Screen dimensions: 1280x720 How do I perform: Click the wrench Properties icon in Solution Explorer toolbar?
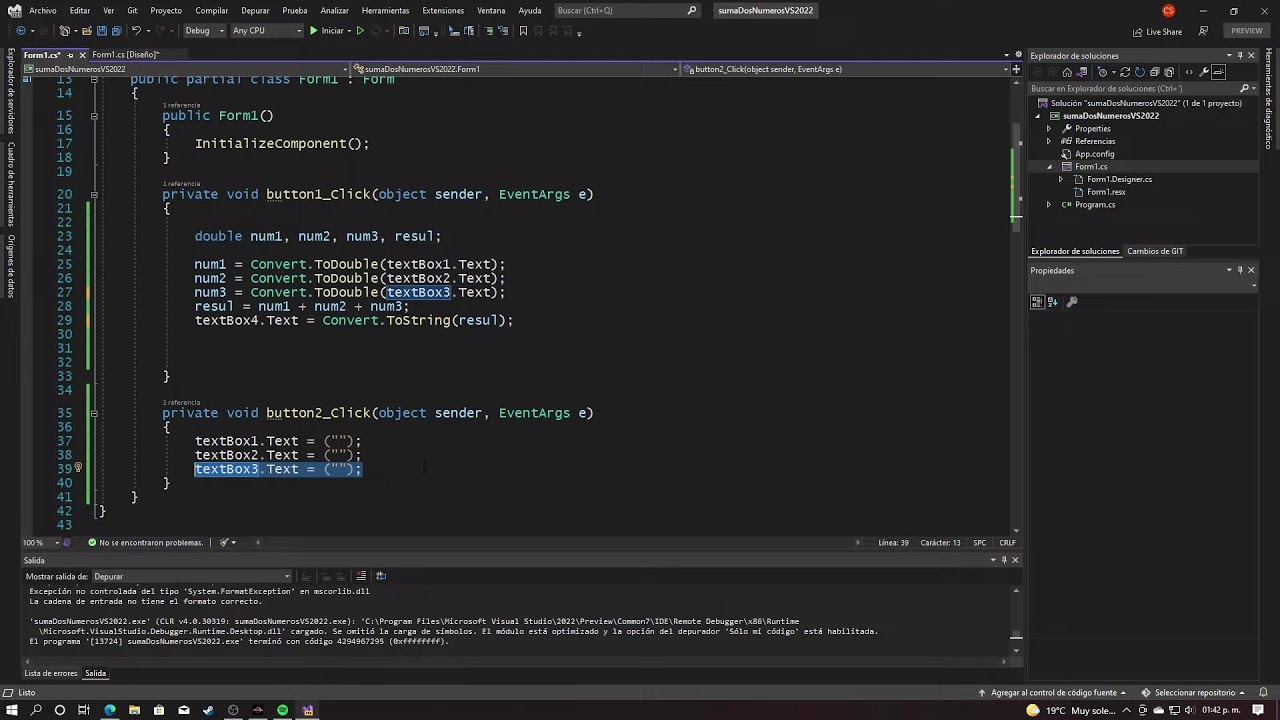pyautogui.click(x=1204, y=72)
